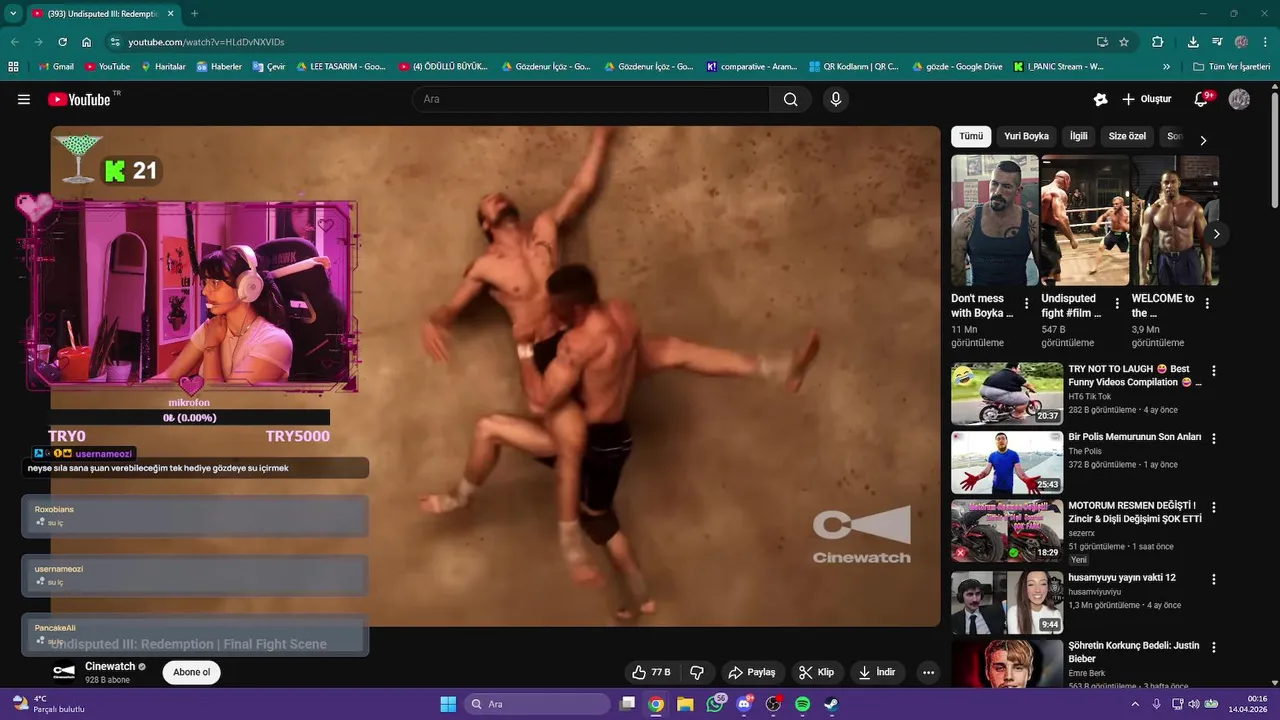1280x720 pixels.
Task: Open Bir Polis Memurunun Son Anları thumbnail
Action: click(1007, 462)
